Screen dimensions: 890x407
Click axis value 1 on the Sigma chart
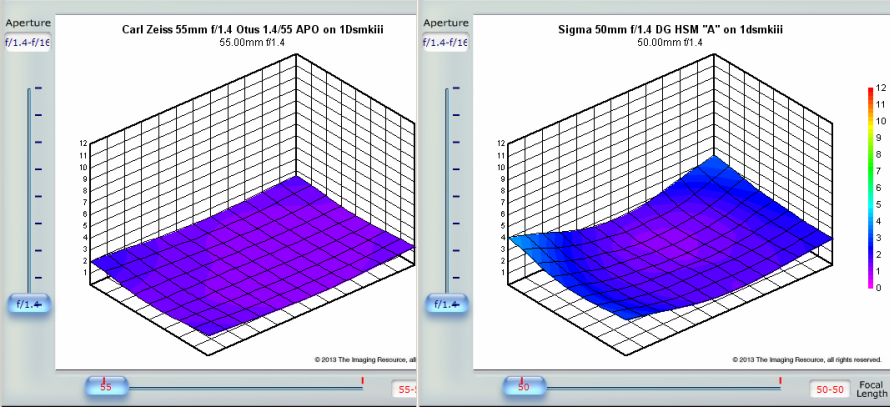pyautogui.click(x=503, y=272)
